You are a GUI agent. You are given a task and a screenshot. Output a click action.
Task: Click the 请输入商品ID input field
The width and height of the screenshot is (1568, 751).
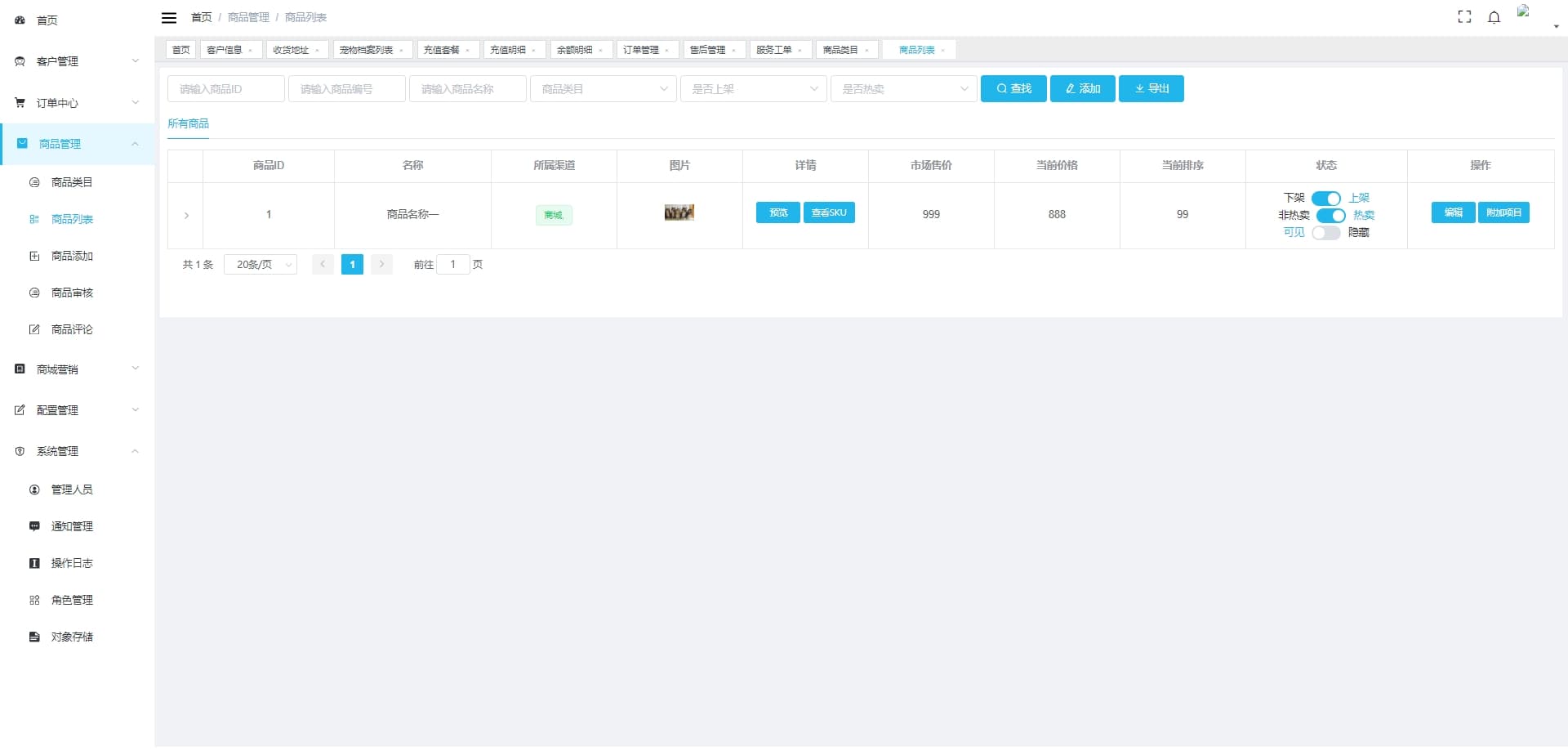click(226, 89)
